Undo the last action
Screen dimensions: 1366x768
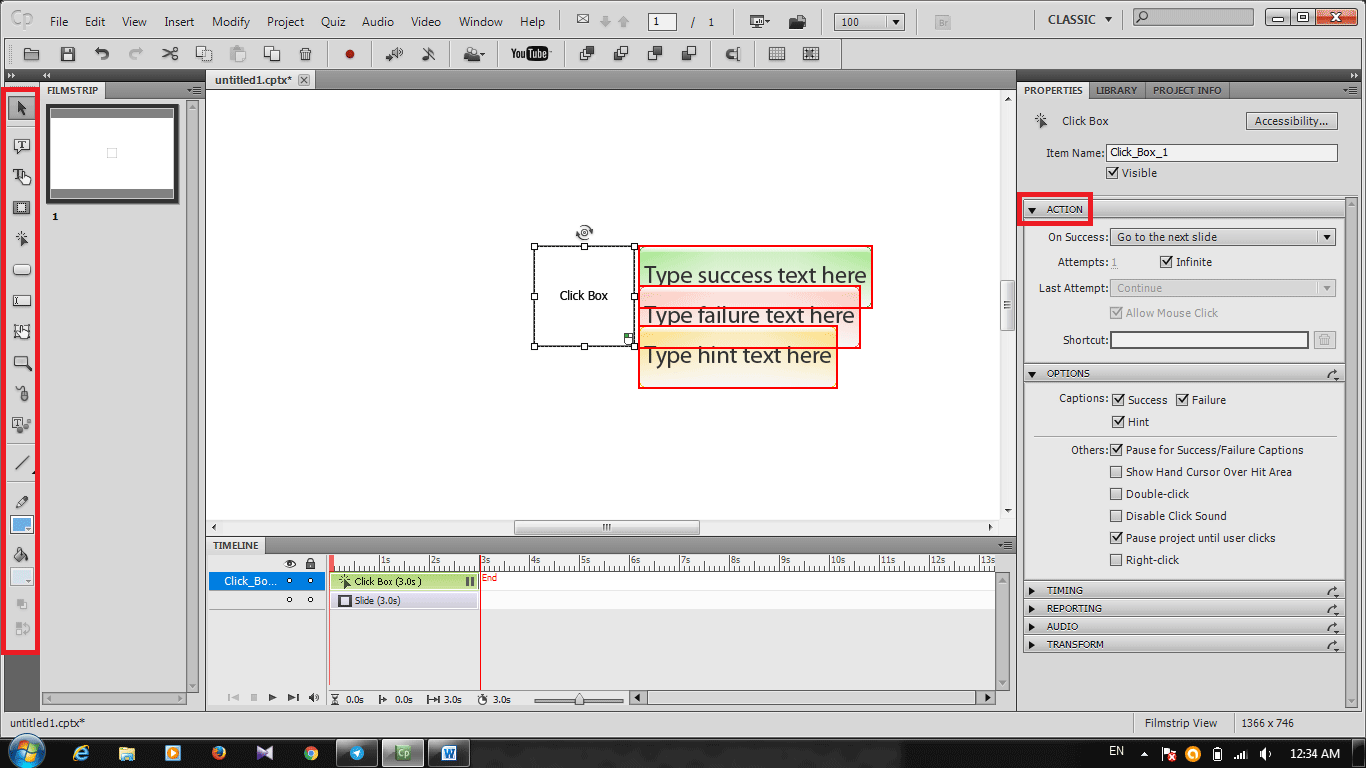(x=101, y=54)
